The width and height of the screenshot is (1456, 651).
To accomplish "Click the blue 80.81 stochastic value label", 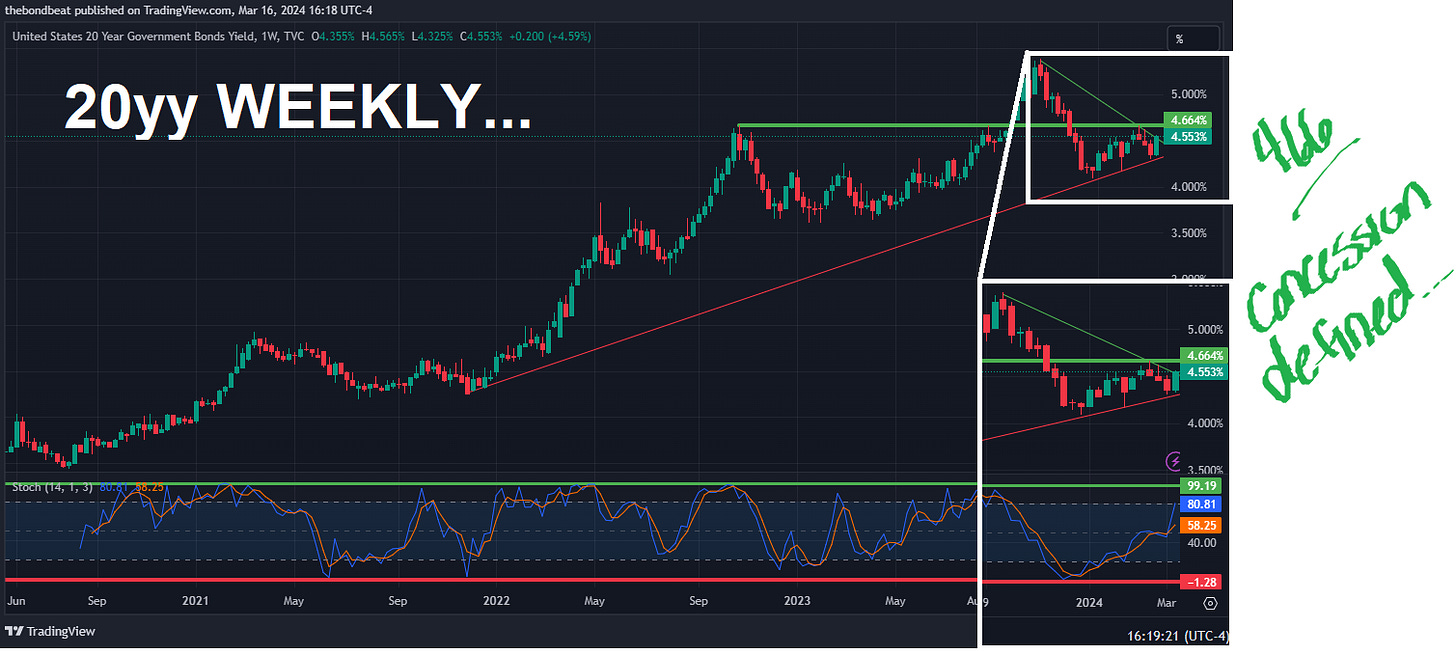I will [x=1200, y=504].
